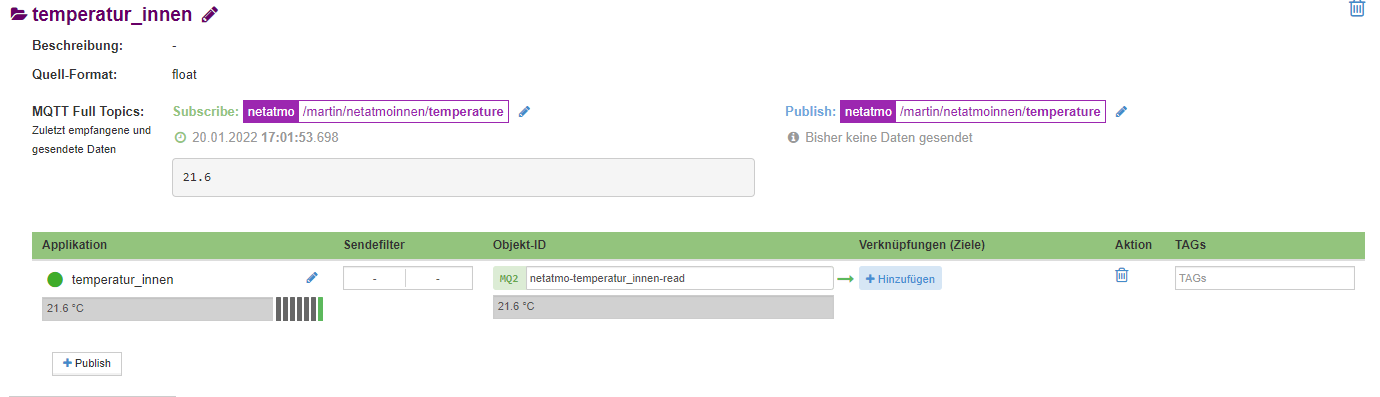
Task: Edit the Publish topic pencil icon
Action: (x=1121, y=112)
